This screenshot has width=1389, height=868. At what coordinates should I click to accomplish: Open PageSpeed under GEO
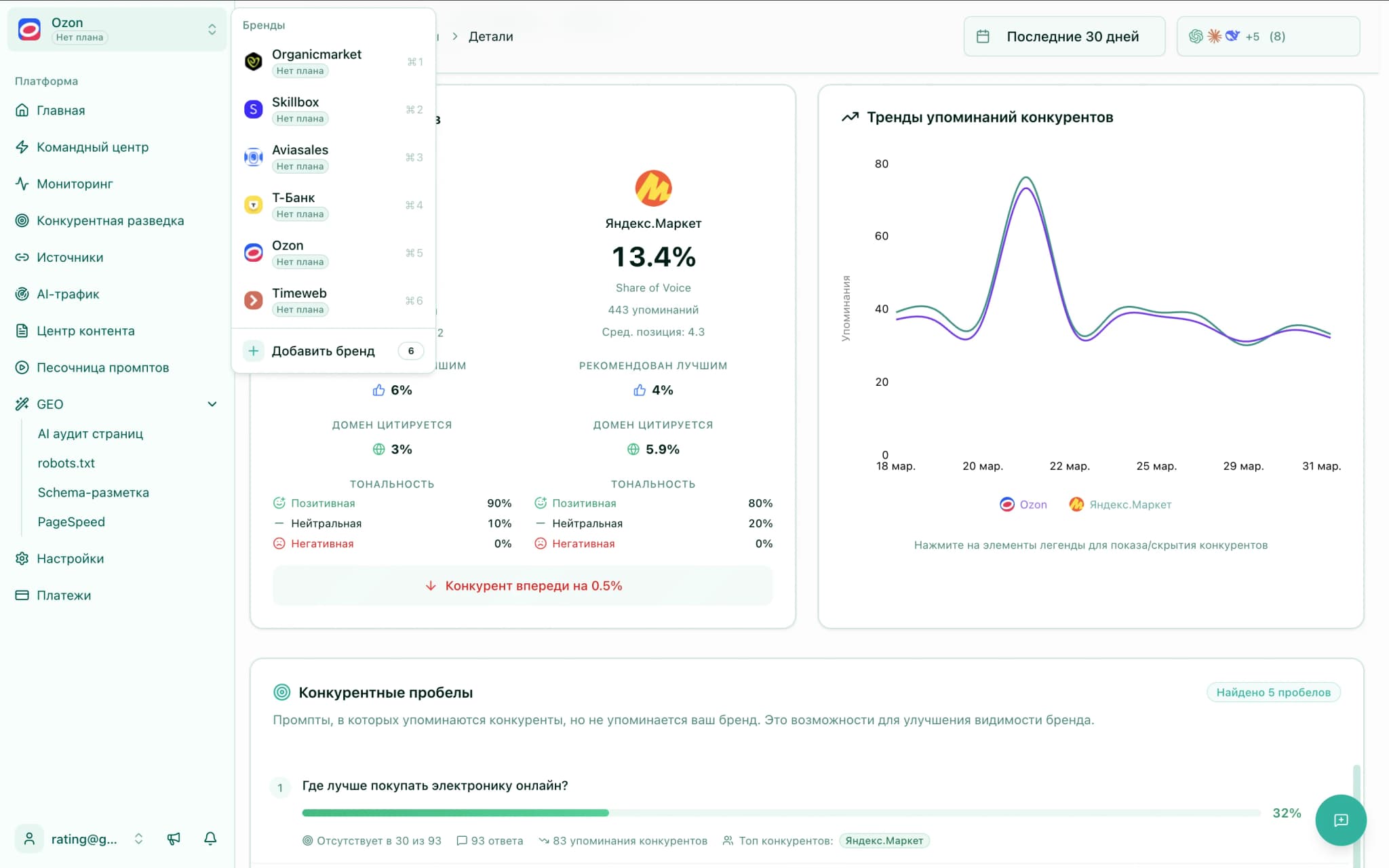(71, 521)
